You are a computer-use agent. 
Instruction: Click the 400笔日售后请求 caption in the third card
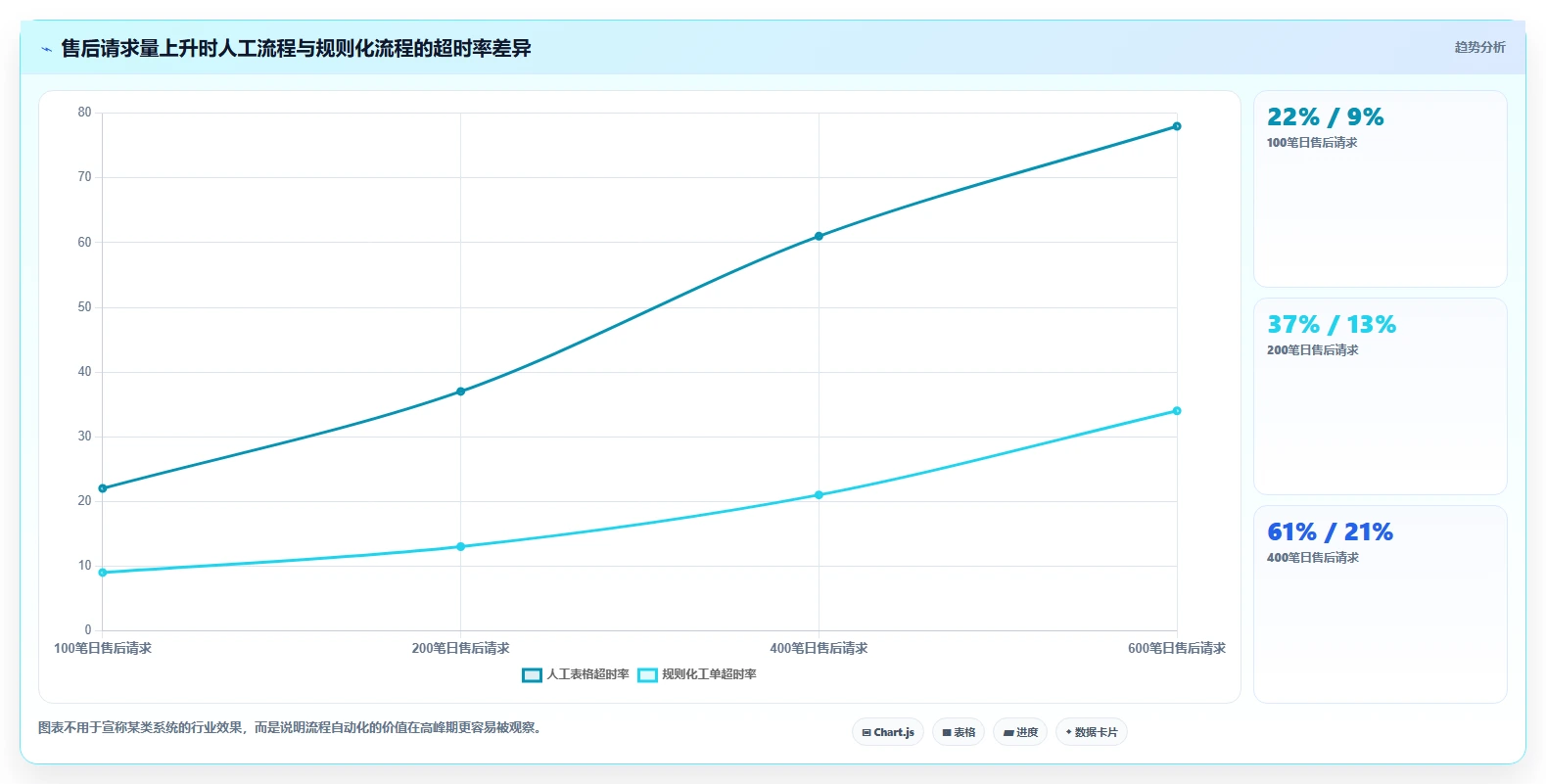coord(1313,558)
